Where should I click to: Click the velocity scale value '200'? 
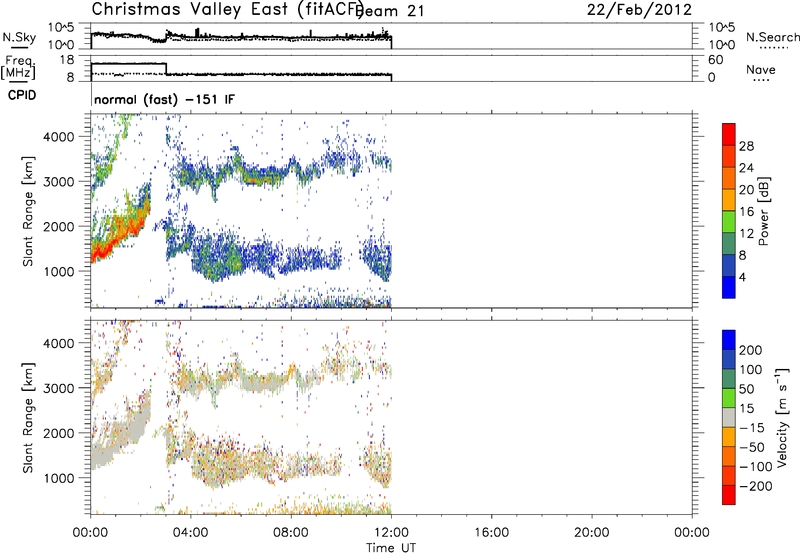(751, 350)
